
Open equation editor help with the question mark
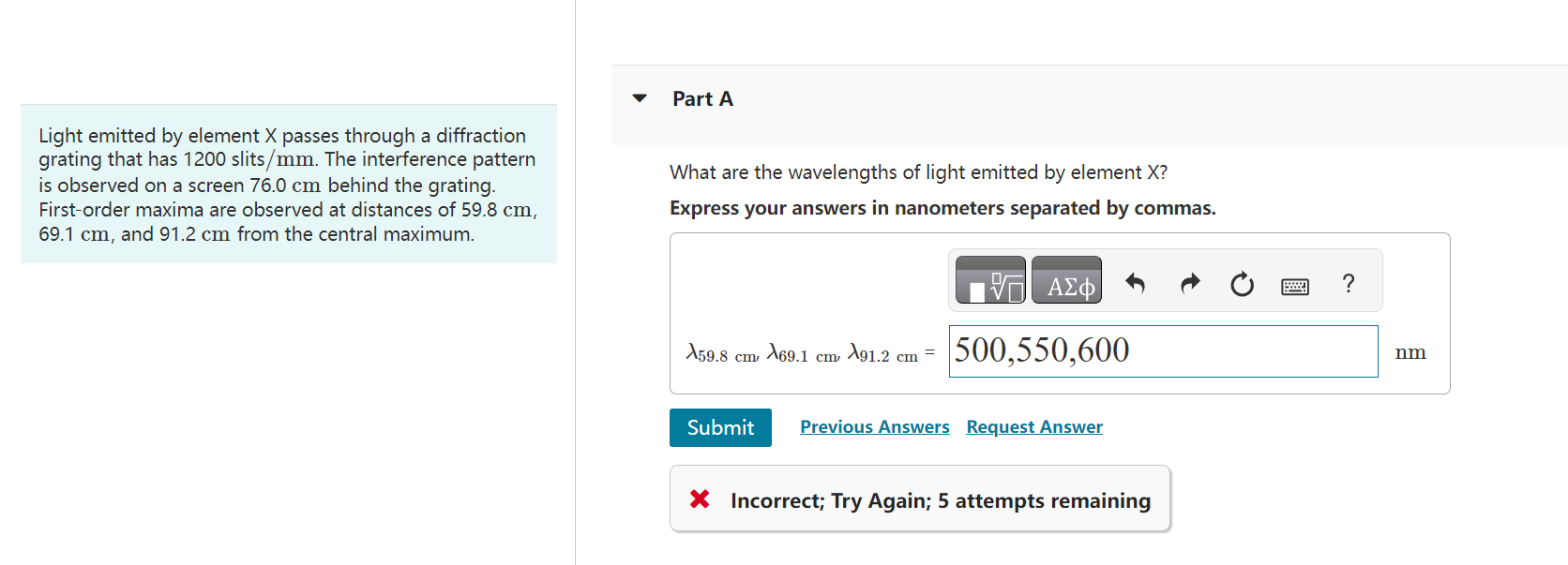coord(1348,283)
